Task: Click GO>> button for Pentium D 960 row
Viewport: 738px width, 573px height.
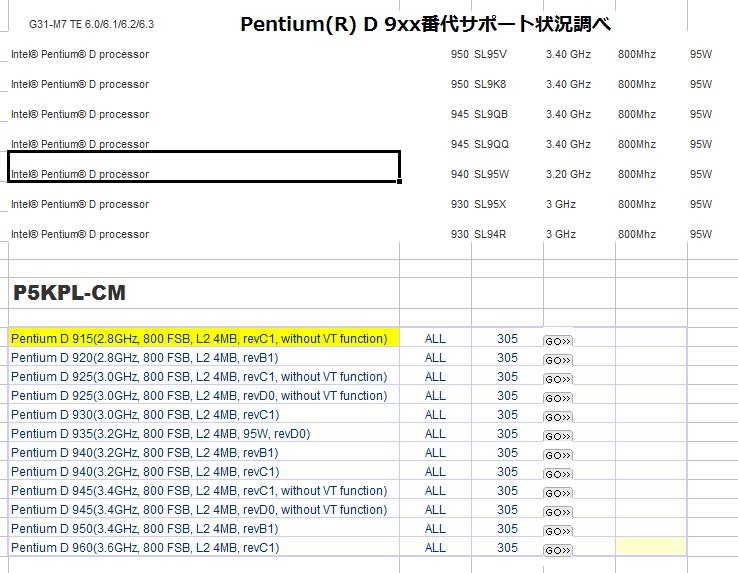Action: click(x=558, y=550)
